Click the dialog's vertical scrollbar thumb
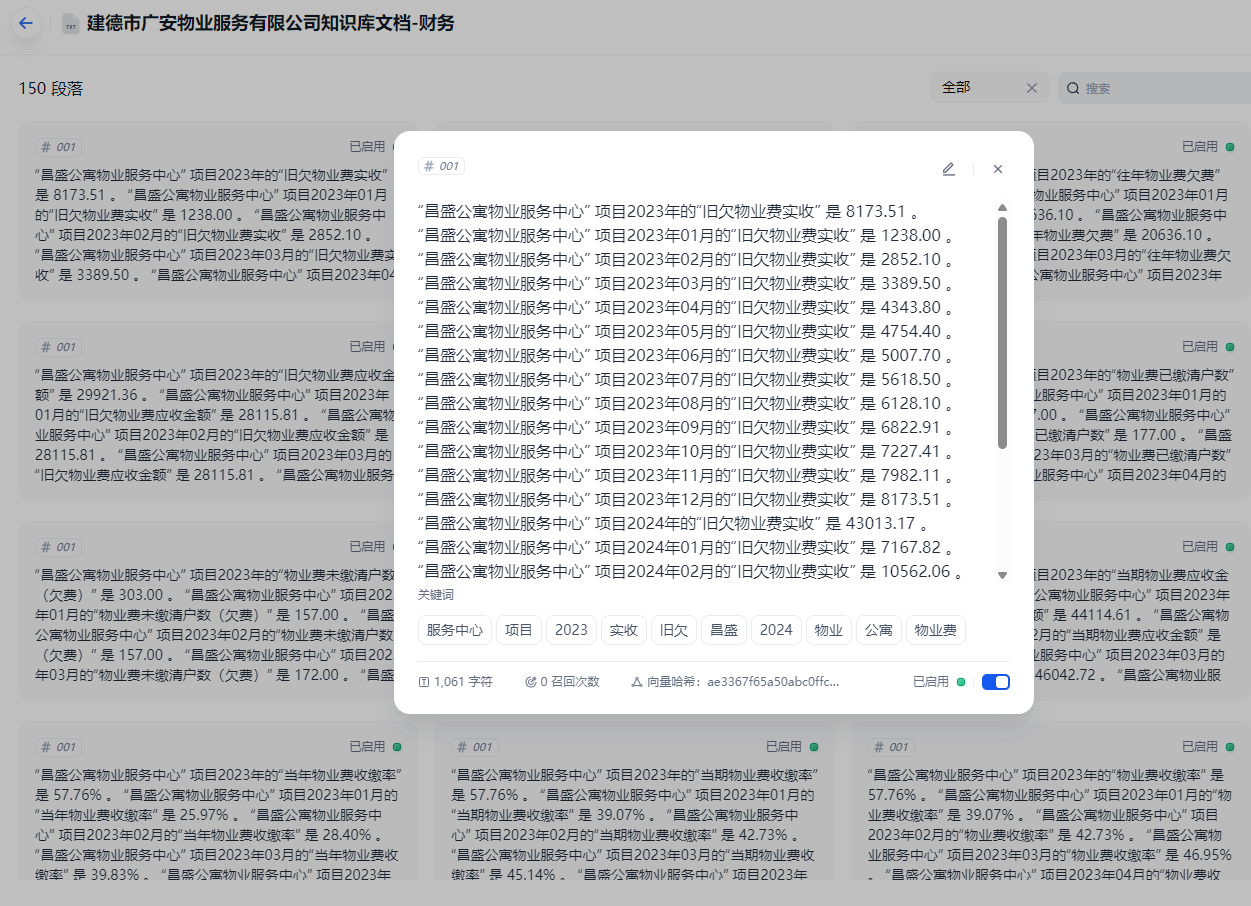The height and width of the screenshot is (906, 1251). (x=1002, y=333)
